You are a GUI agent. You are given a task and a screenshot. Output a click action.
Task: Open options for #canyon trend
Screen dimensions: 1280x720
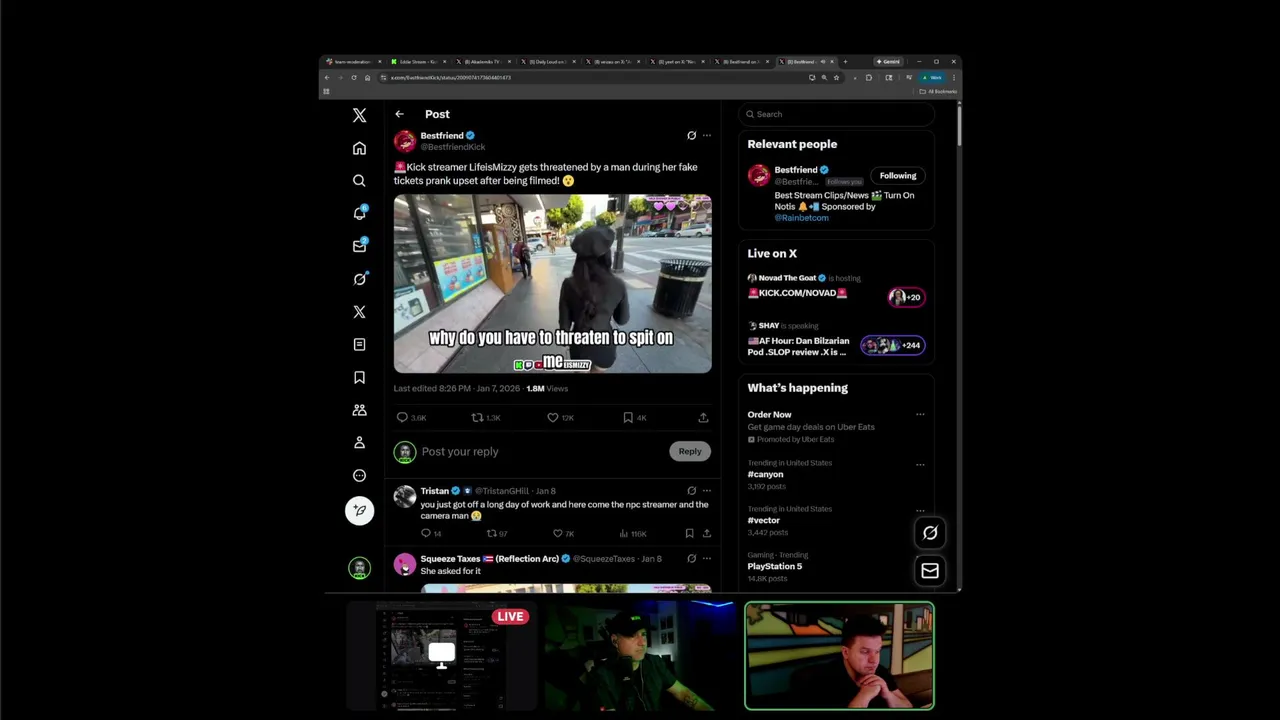pos(920,464)
